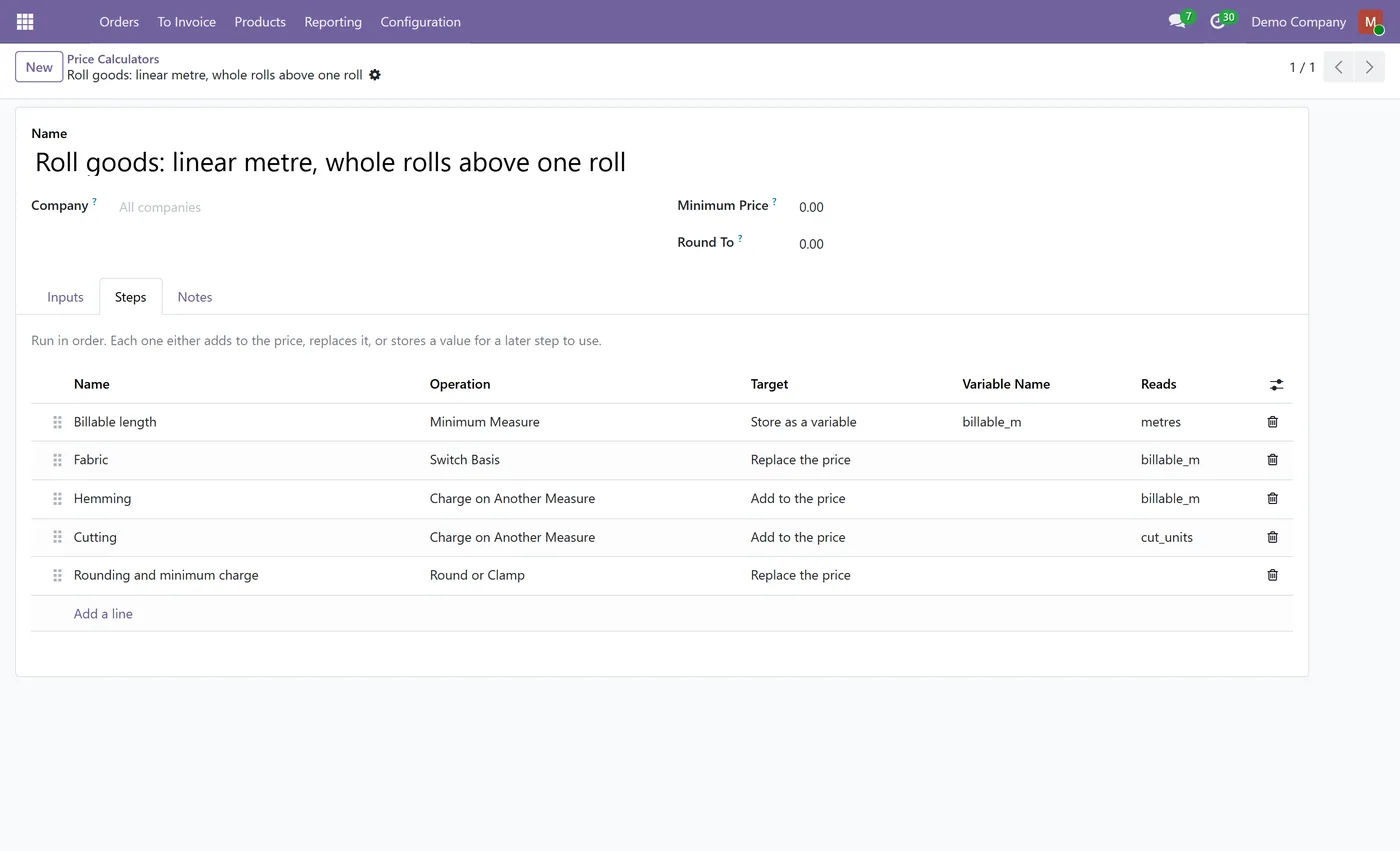1400x851 pixels.
Task: Switch to the Notes tab
Action: [195, 297]
